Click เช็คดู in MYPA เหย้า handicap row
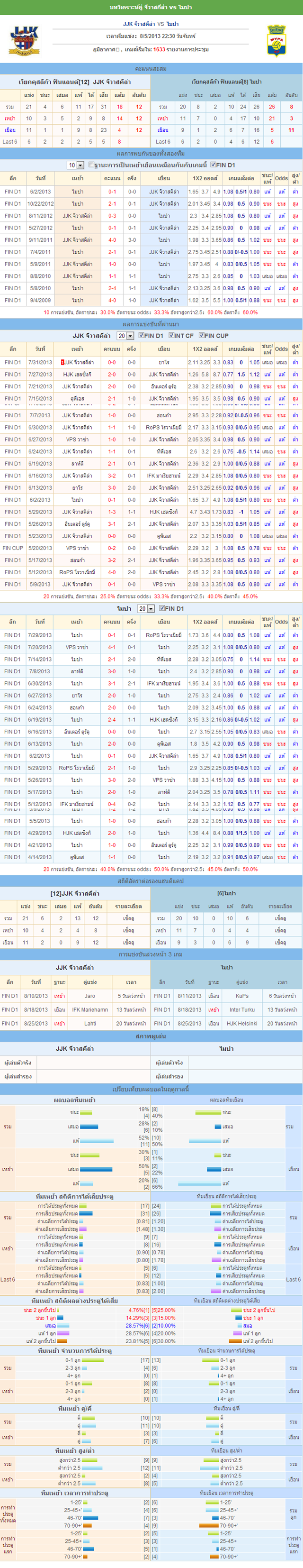This screenshot has width=303, height=1568. point(280,930)
